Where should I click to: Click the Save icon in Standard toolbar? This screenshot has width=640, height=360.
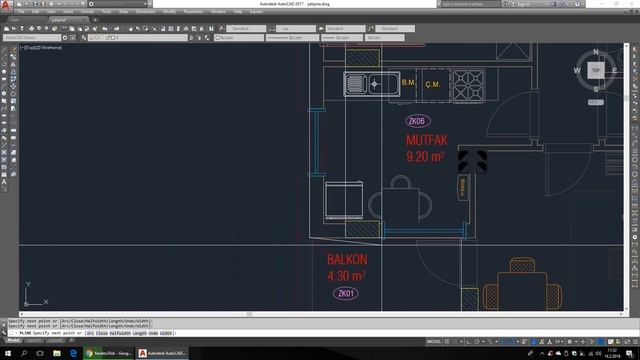(x=22, y=29)
